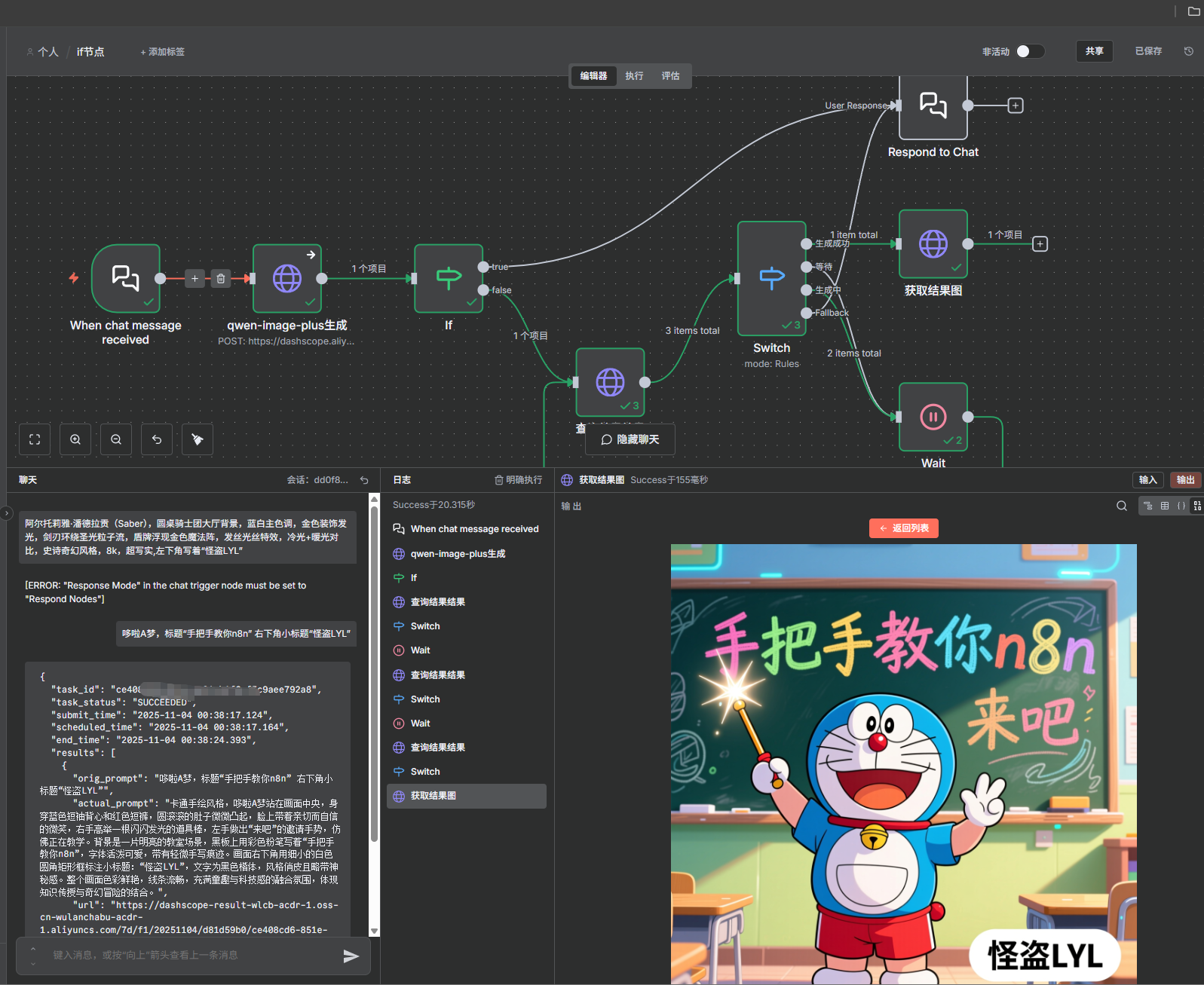This screenshot has height=985, width=1204.
Task: Select the 获取结果图 node on canvas
Action: 933,243
